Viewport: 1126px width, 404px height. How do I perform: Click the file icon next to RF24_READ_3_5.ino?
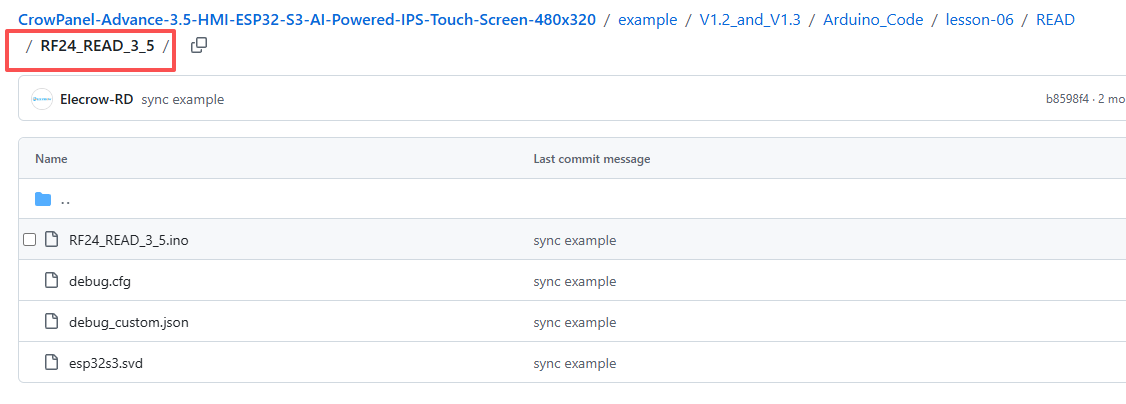point(51,240)
